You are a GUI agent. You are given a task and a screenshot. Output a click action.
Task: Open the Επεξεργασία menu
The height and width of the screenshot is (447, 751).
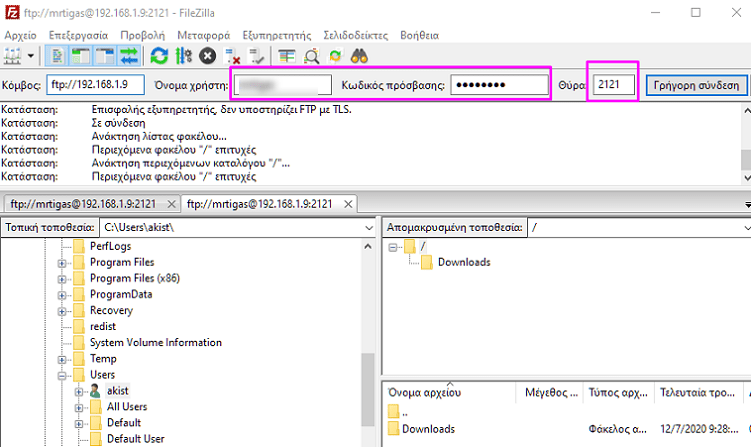point(79,35)
